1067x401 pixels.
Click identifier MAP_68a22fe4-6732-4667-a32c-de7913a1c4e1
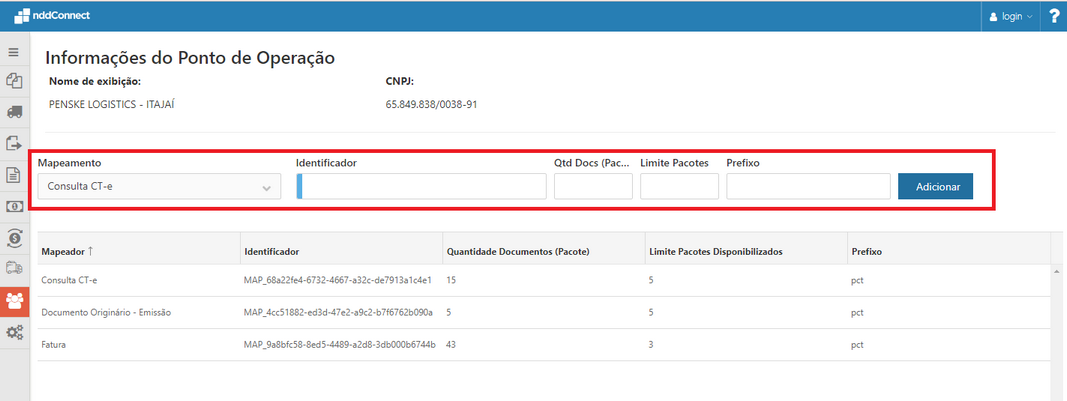point(338,280)
